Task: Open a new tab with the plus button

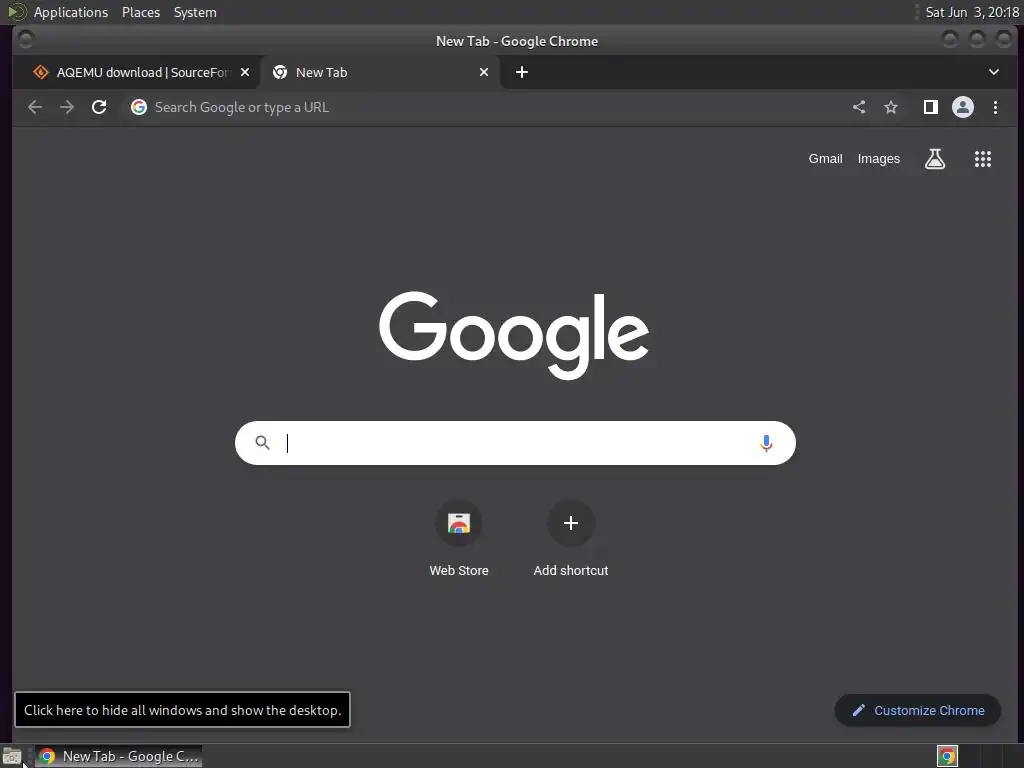Action: tap(521, 72)
